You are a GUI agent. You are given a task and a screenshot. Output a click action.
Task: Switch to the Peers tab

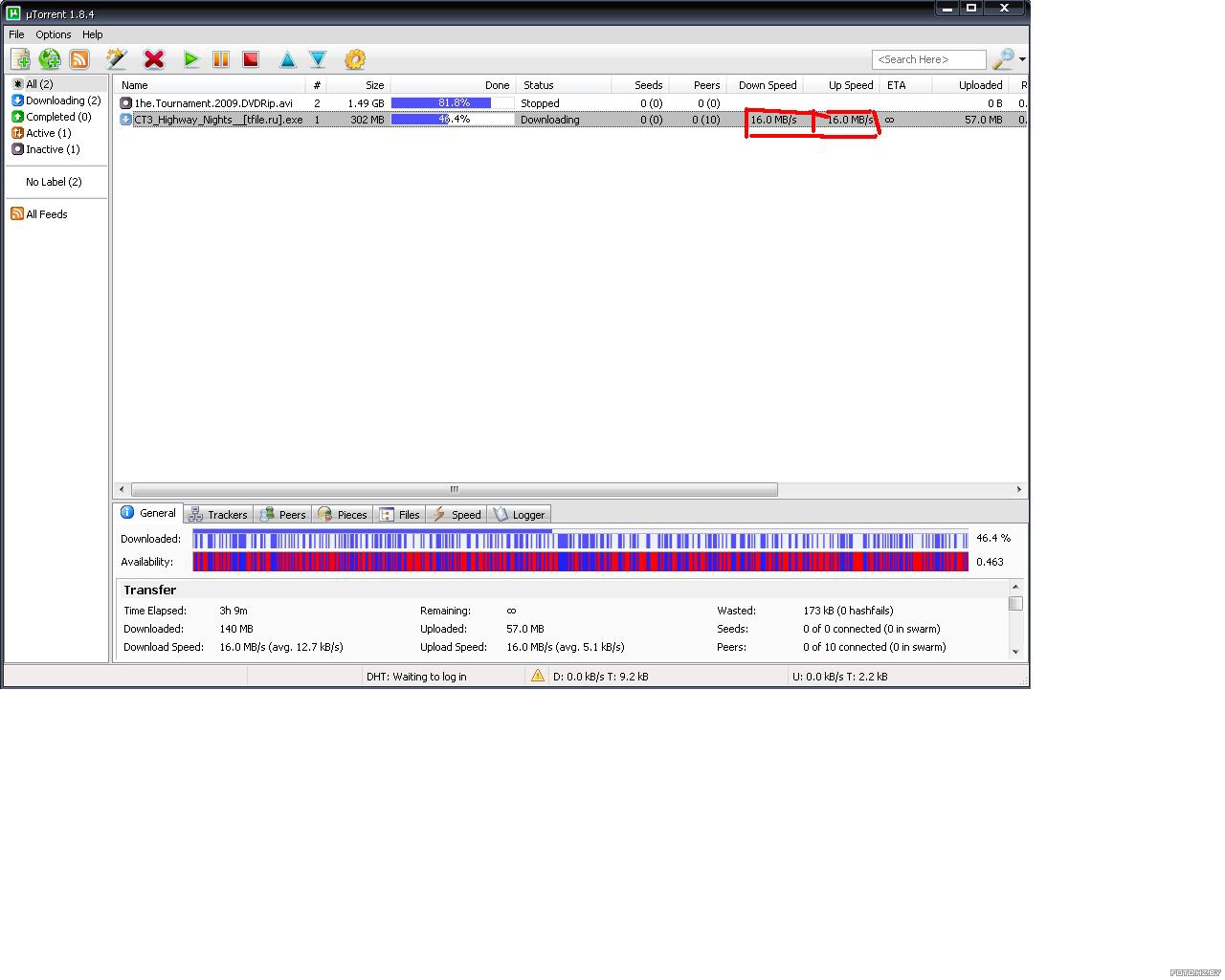tap(283, 515)
